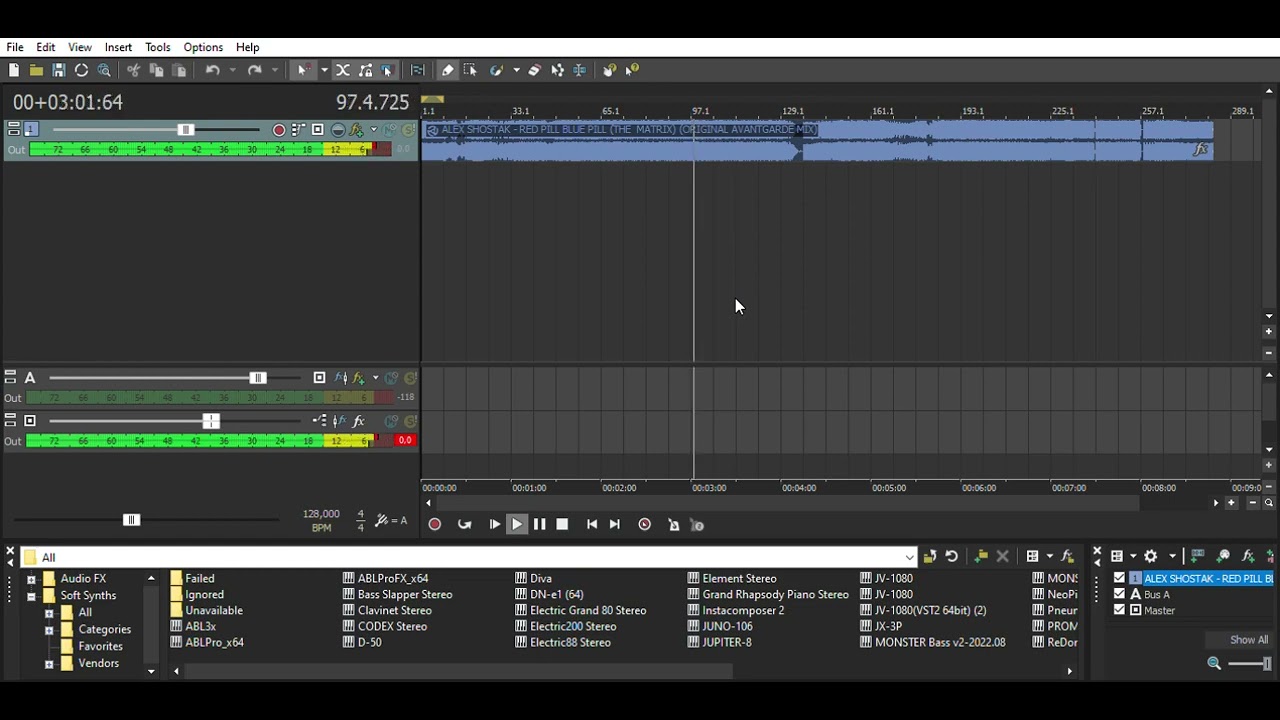
Task: Uncheck the Bus A checkbox
Action: click(x=1119, y=594)
